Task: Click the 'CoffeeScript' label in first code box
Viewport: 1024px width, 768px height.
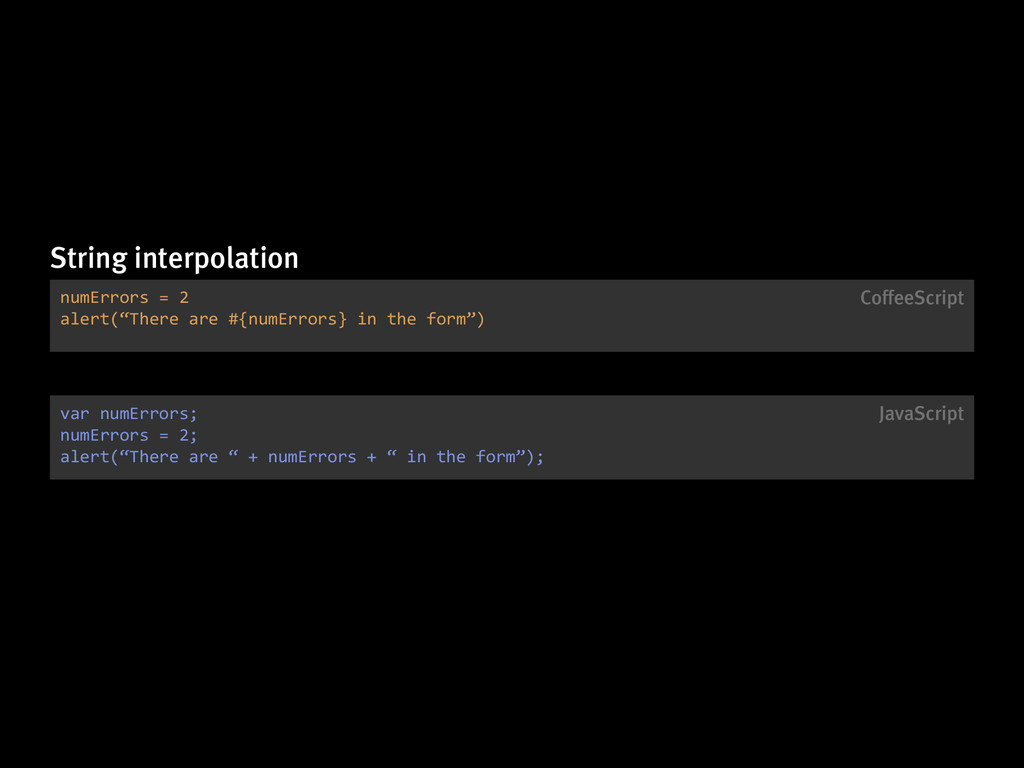Action: click(x=912, y=298)
